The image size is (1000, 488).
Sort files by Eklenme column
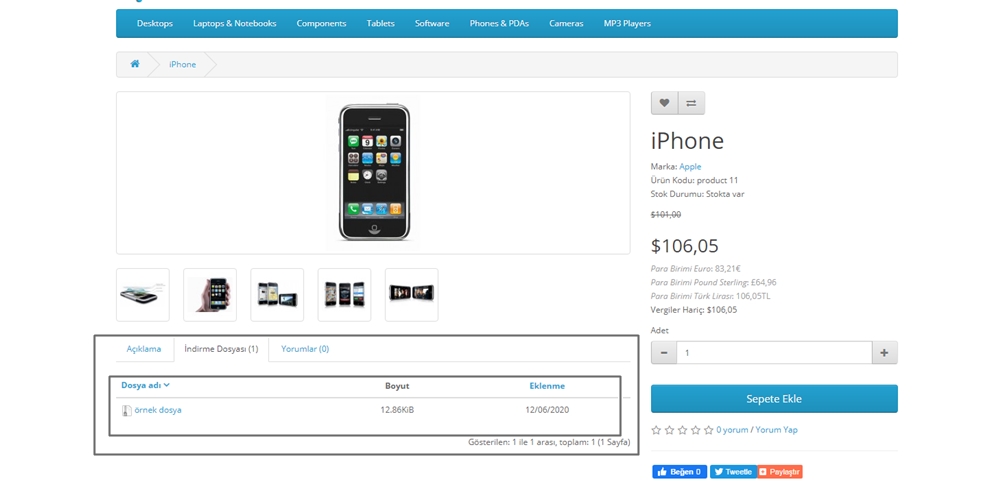547,386
